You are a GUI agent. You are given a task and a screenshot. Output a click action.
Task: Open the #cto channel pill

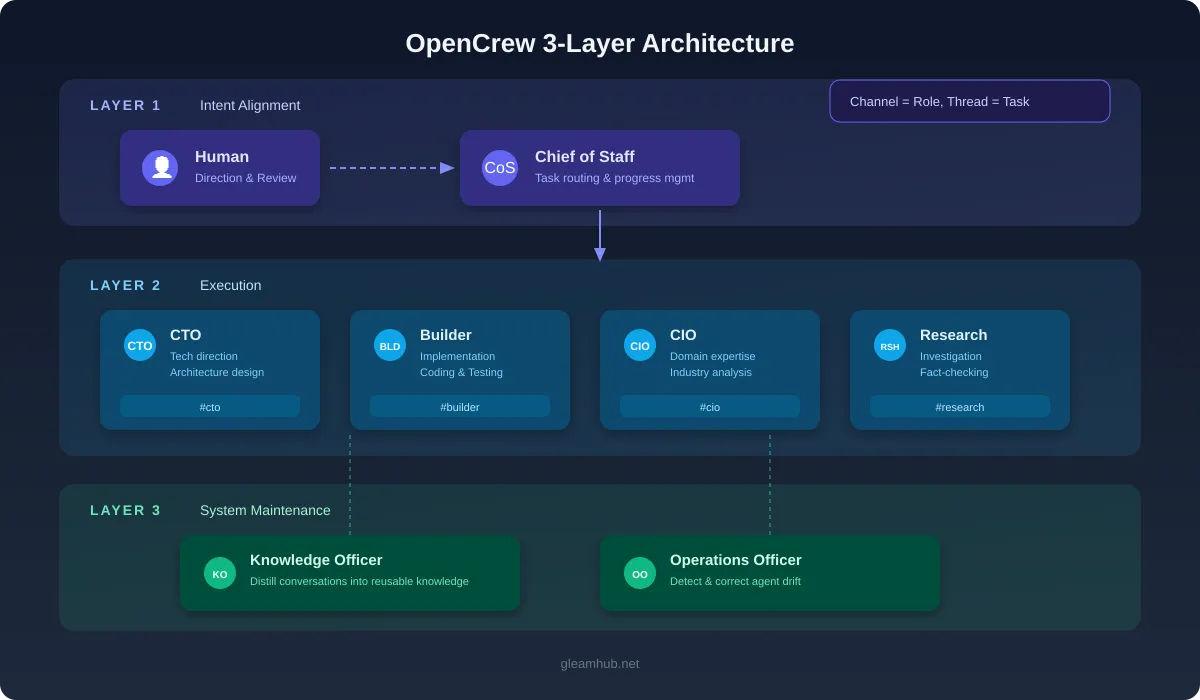coord(210,406)
